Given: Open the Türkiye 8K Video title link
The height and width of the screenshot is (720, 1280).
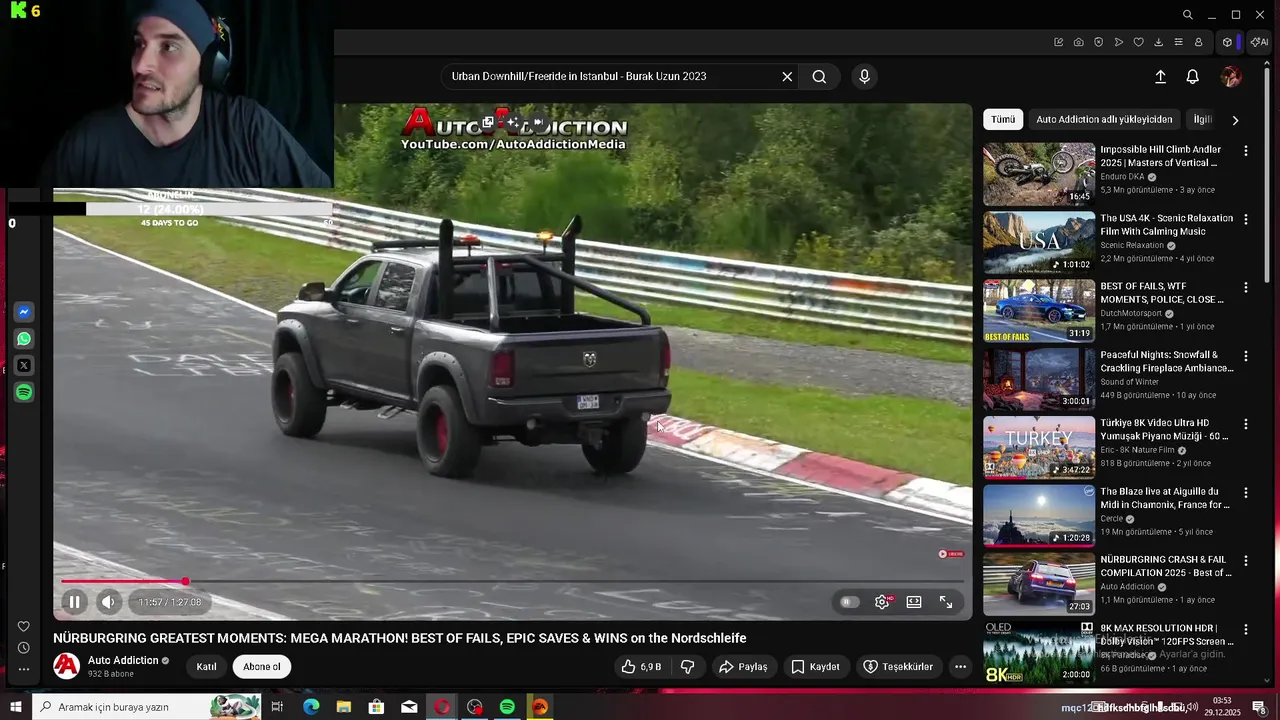Looking at the screenshot, I should (1165, 430).
